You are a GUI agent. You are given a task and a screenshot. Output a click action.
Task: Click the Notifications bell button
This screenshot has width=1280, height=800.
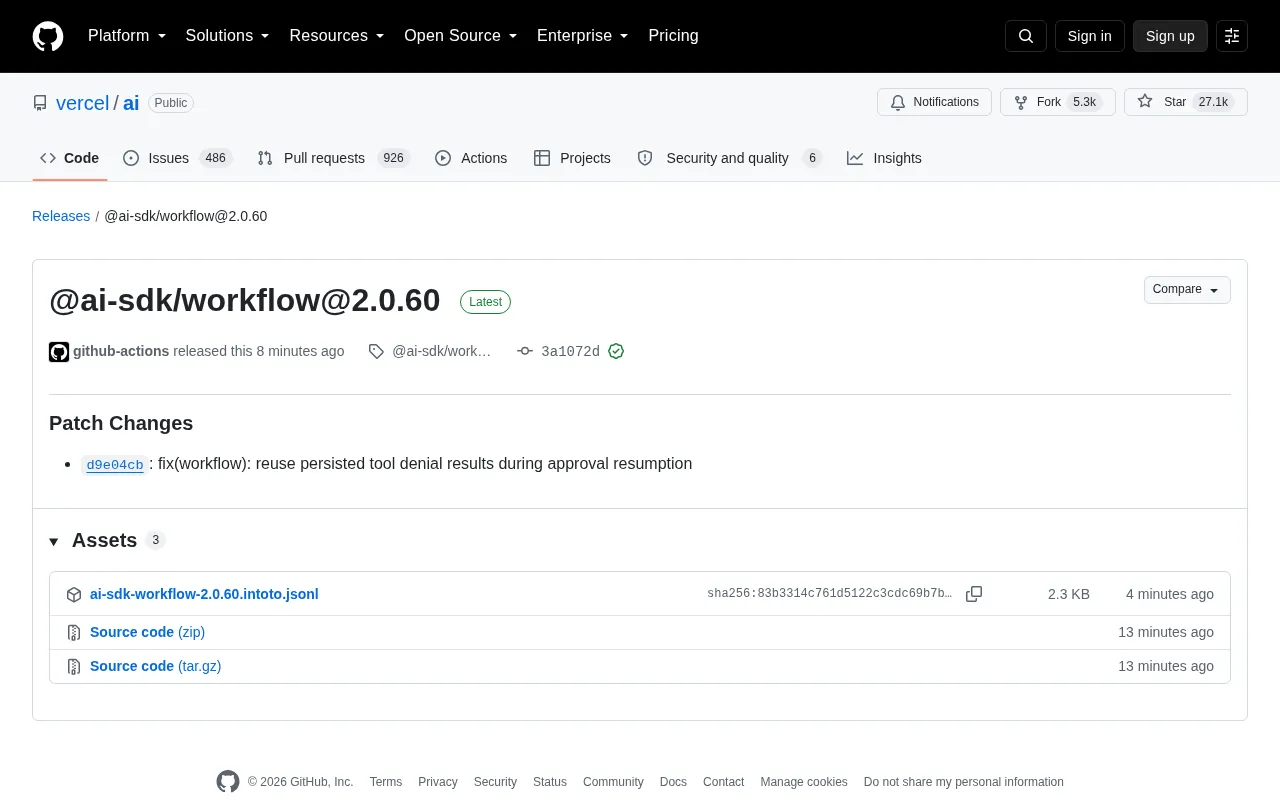point(934,102)
